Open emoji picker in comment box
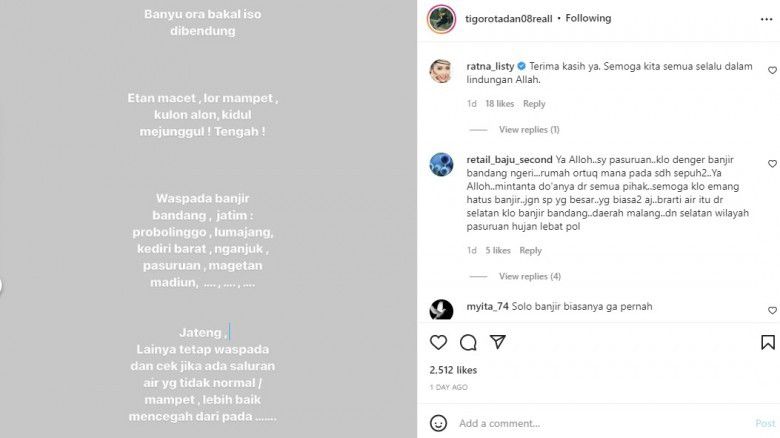 (x=438, y=423)
